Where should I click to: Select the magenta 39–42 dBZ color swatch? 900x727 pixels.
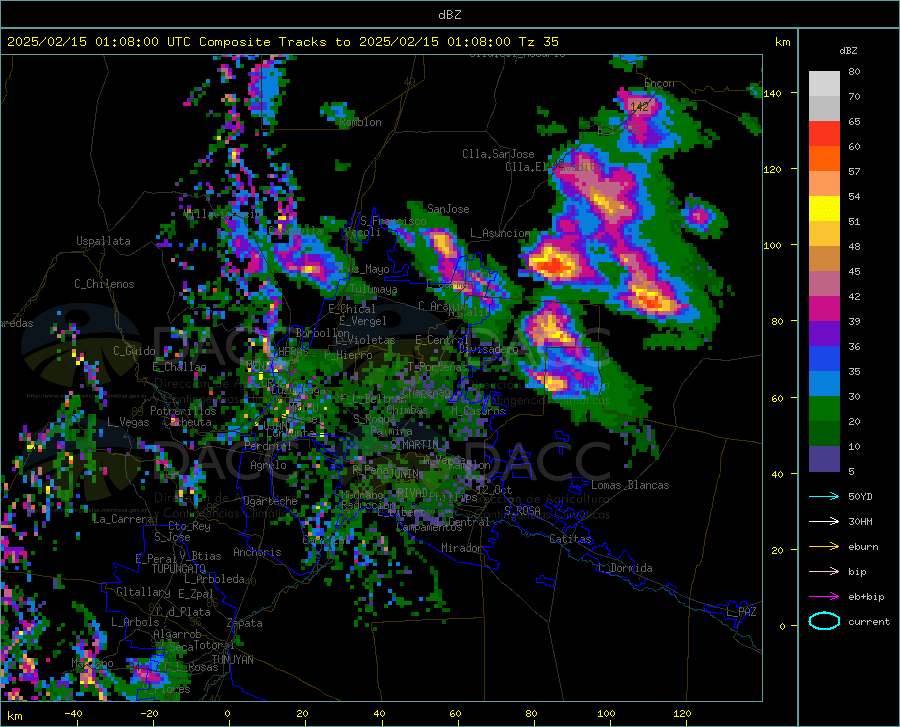point(824,308)
